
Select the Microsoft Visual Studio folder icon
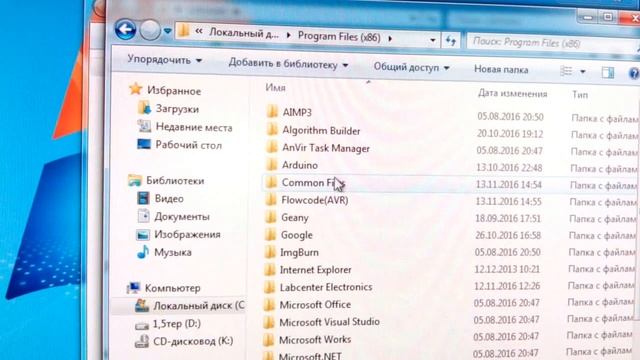[269, 322]
